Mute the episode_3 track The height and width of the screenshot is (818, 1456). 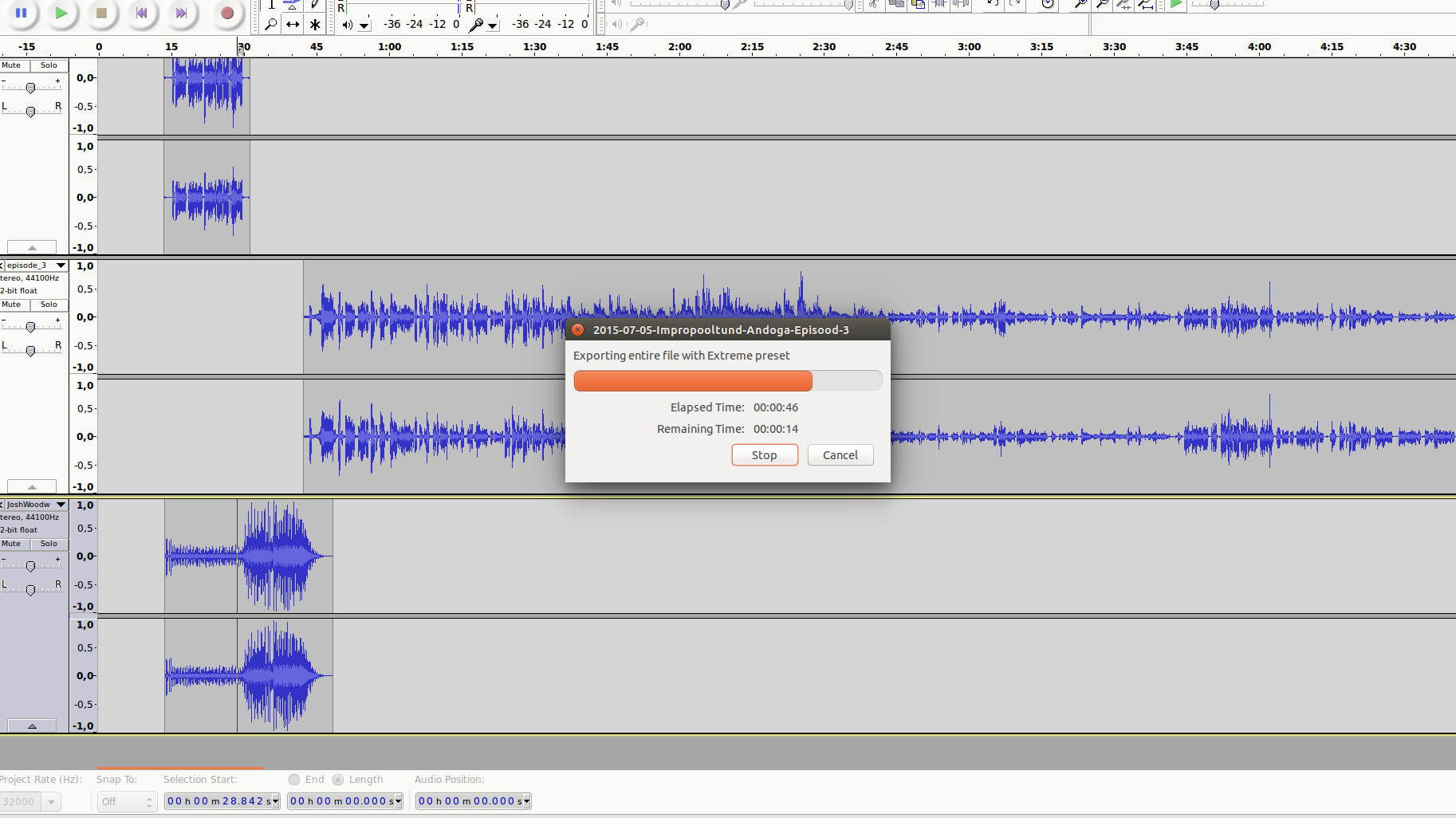click(x=15, y=305)
